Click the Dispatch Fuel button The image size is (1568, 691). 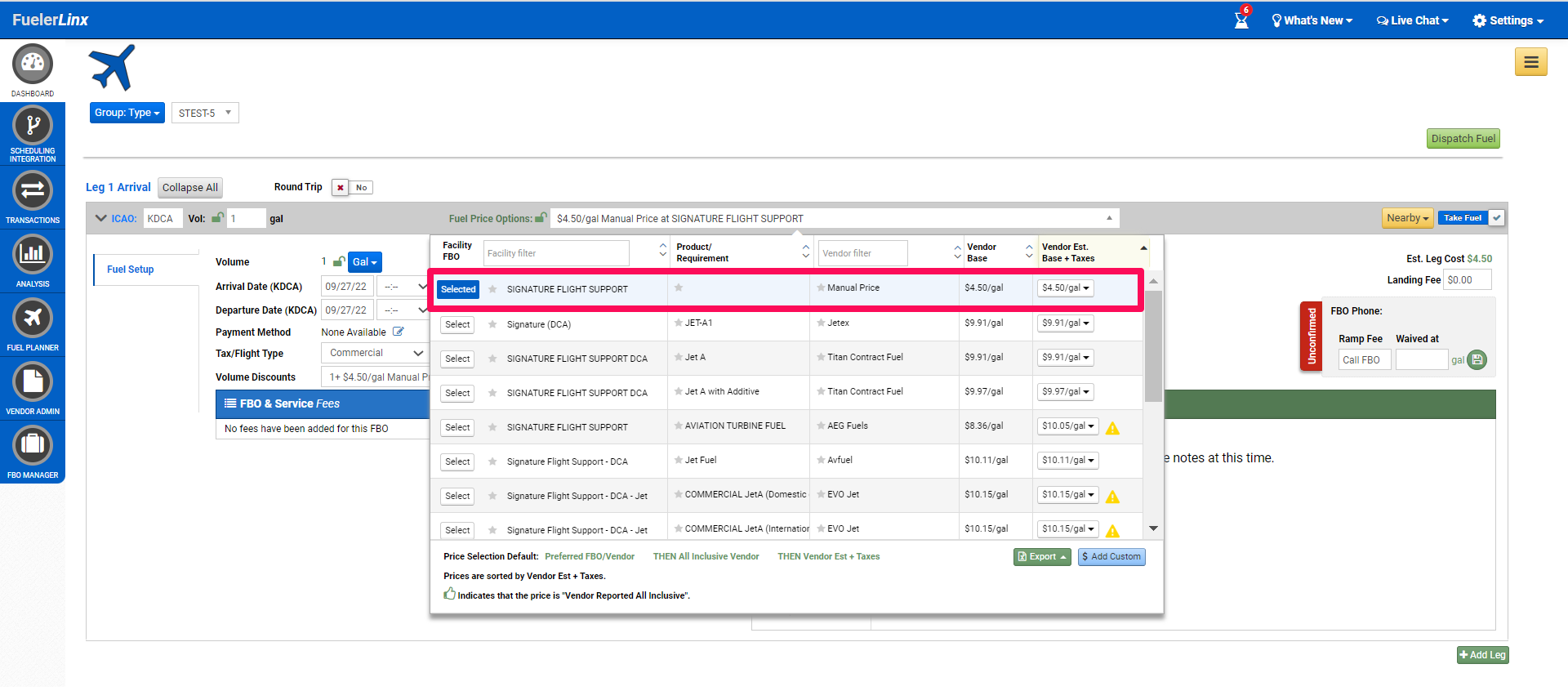pyautogui.click(x=1463, y=139)
